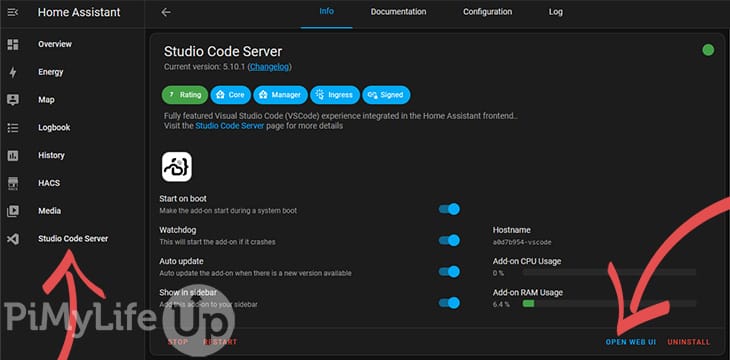Switch to the Info tab
Image resolution: width=730 pixels, height=360 pixels.
tap(326, 12)
